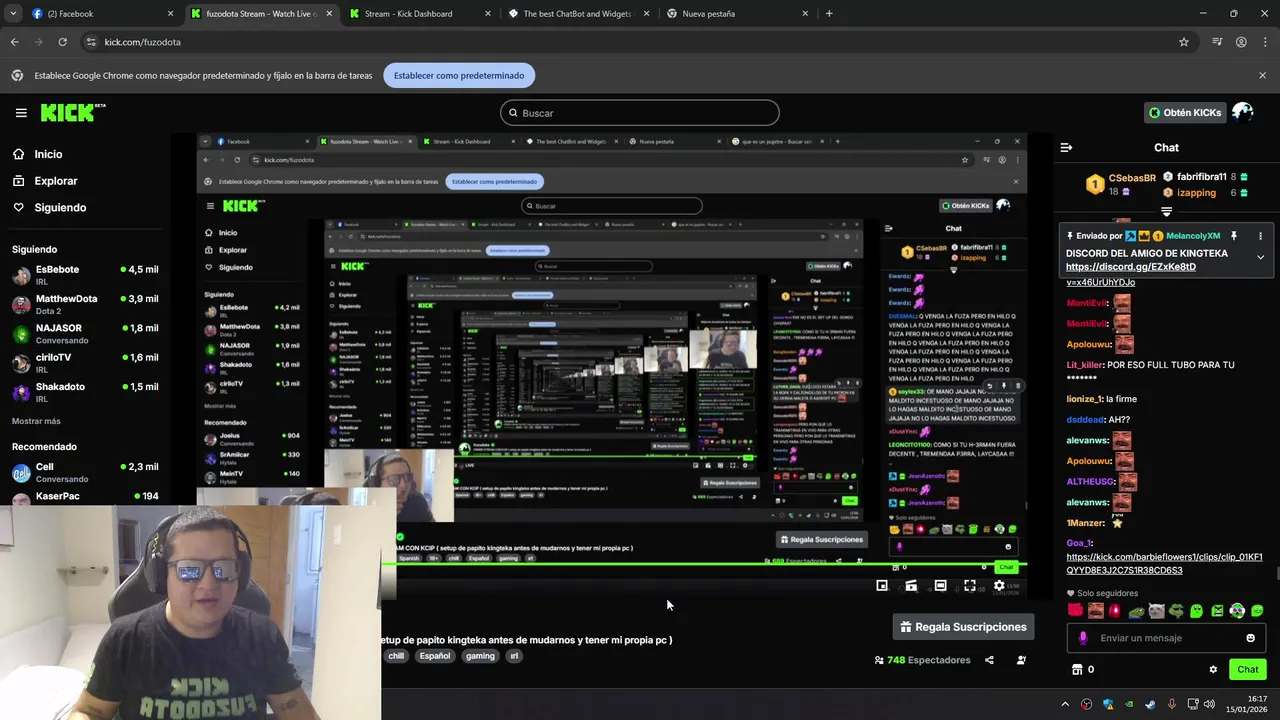Dismiss the default browser notification bar
Image resolution: width=1280 pixels, height=720 pixels.
[1262, 75]
